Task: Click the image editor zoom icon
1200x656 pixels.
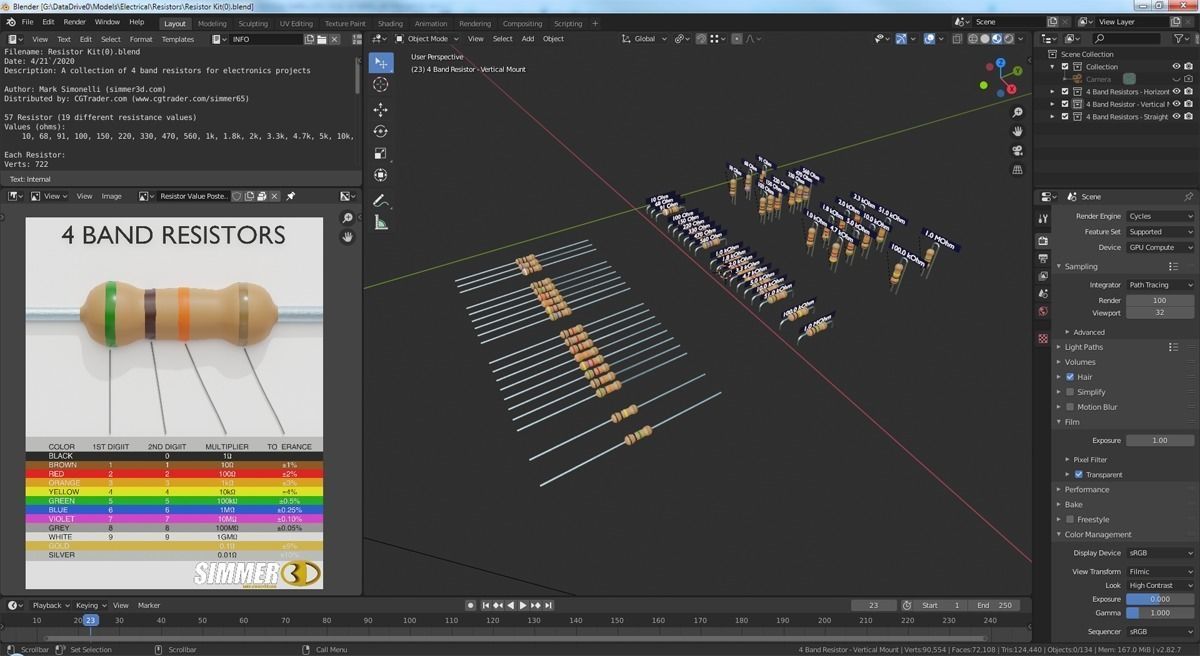Action: point(347,218)
